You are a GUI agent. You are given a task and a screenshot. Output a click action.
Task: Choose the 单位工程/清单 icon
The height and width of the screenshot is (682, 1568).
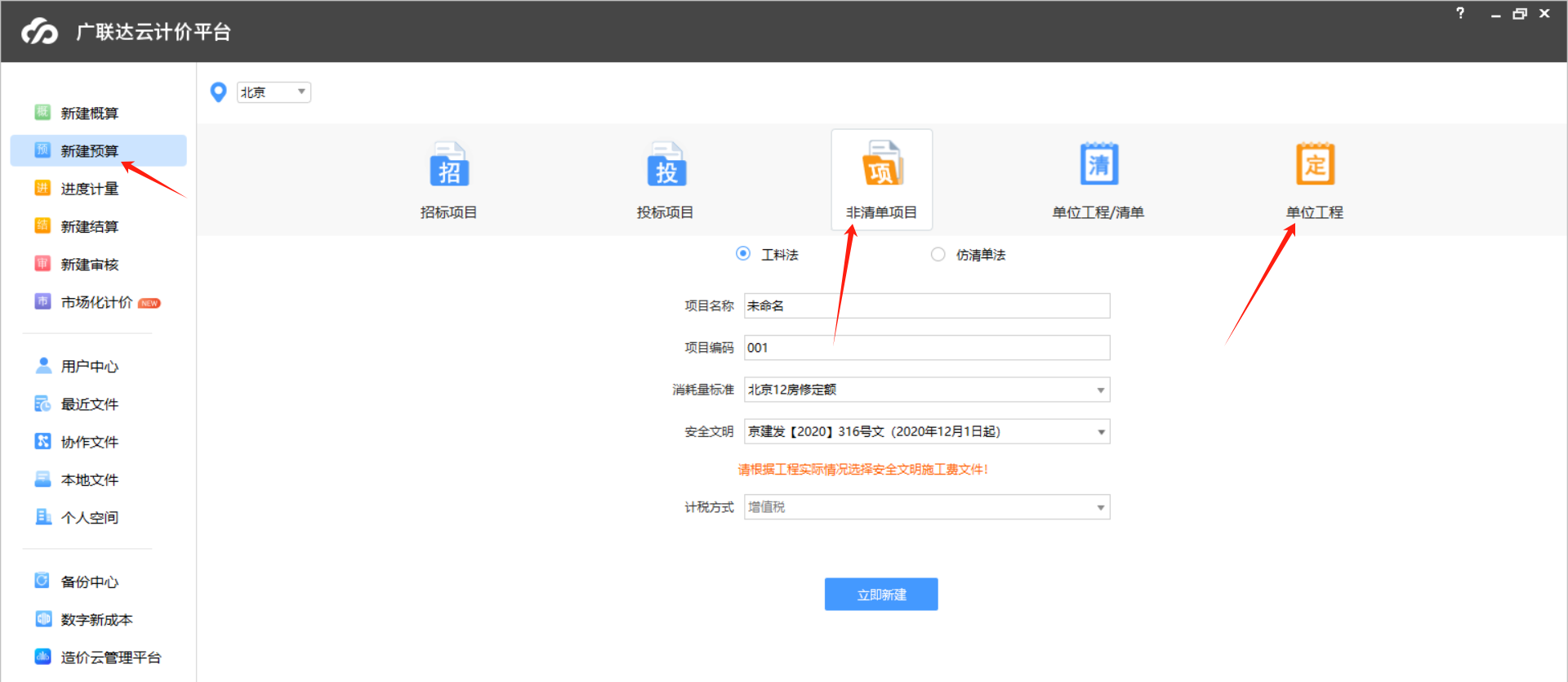tap(1099, 163)
